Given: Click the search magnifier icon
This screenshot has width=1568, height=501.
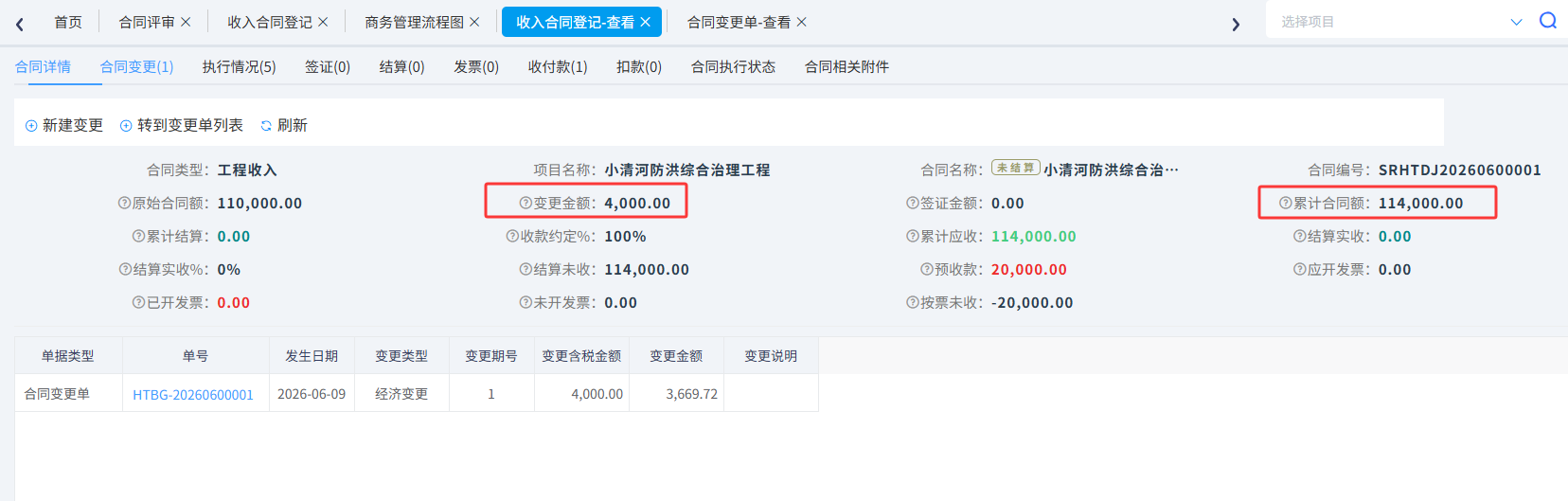Looking at the screenshot, I should click(x=1548, y=21).
